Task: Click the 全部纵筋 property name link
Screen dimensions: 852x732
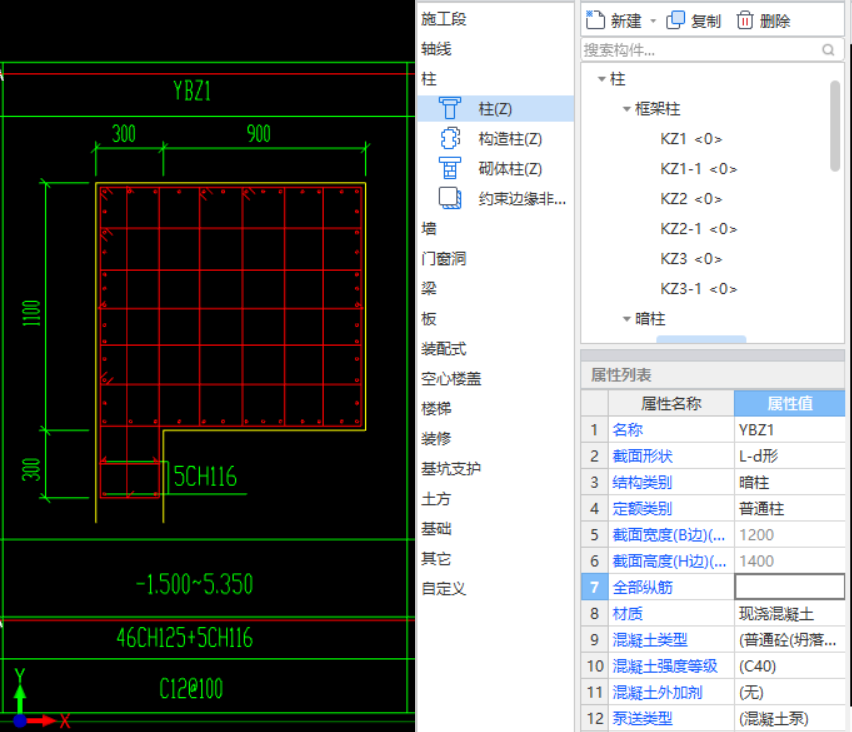Action: tap(642, 587)
